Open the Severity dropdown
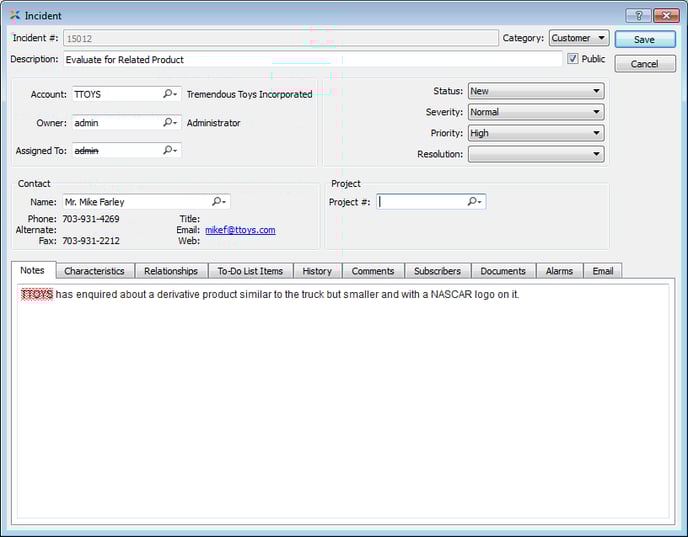The image size is (688, 537). tap(536, 112)
